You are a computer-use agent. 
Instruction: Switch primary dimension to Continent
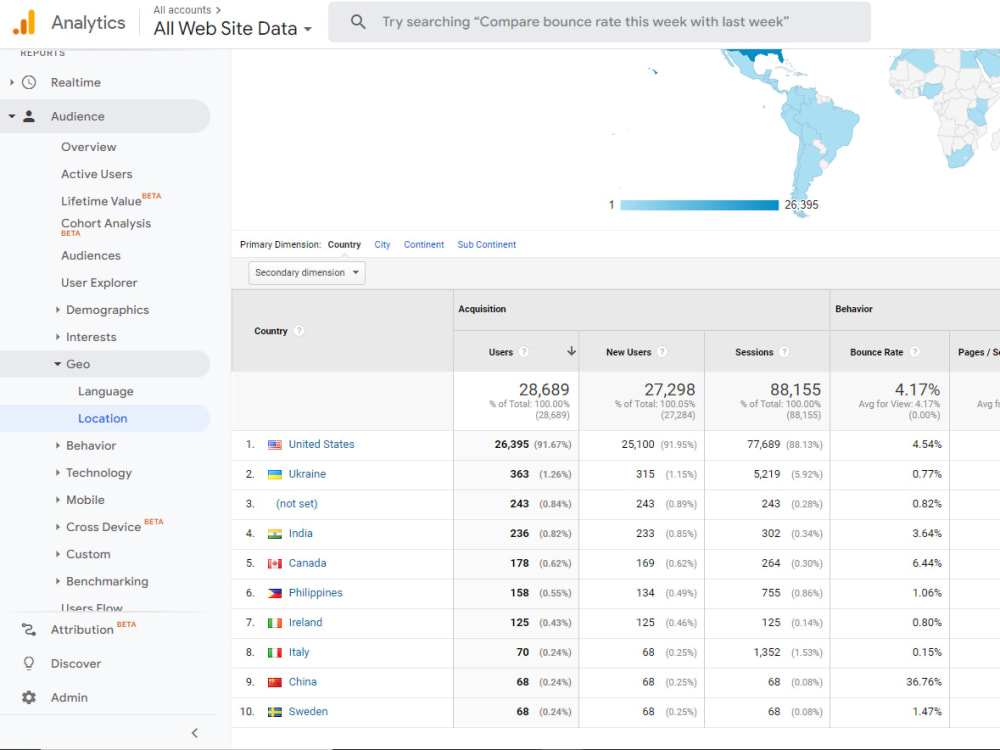pyautogui.click(x=423, y=244)
